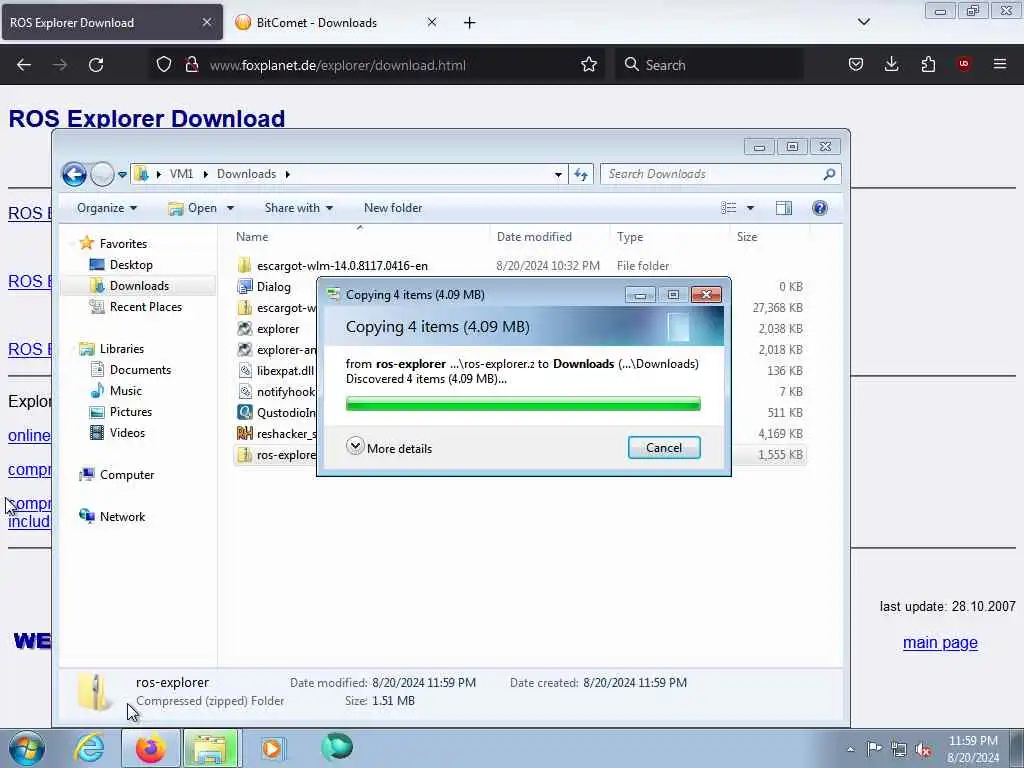Create a New folder
The height and width of the screenshot is (768, 1024).
pos(392,208)
